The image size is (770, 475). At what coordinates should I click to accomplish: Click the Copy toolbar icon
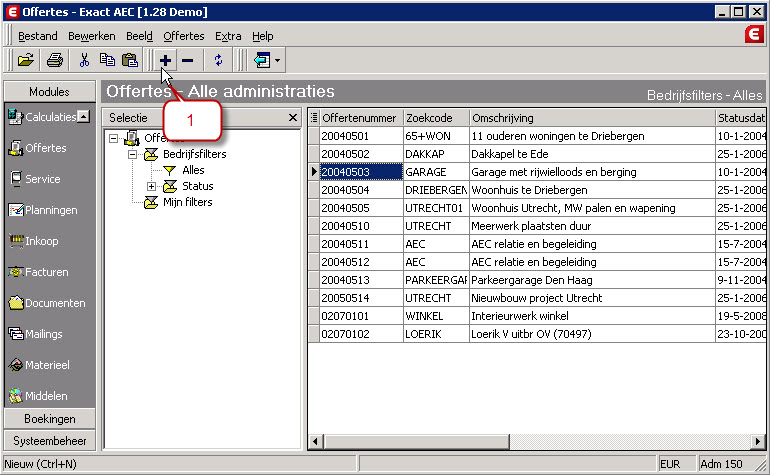106,60
